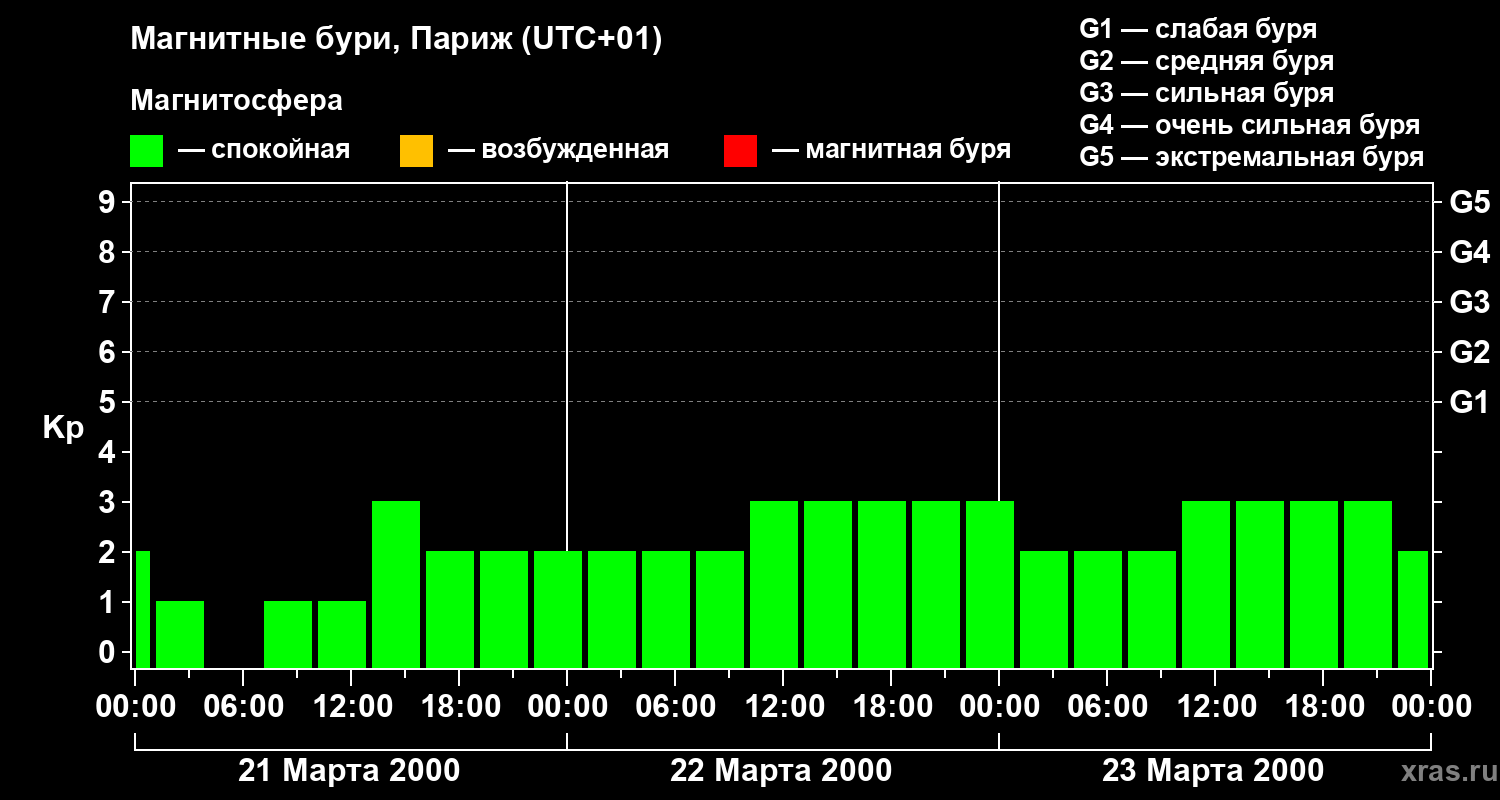
Task: Select the legend label "— возбужденная"
Action: pyautogui.click(x=558, y=150)
